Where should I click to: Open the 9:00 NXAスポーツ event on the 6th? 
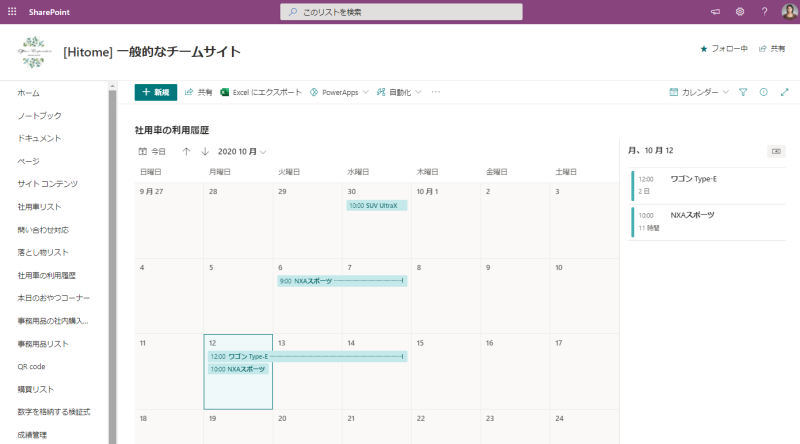[x=342, y=281]
